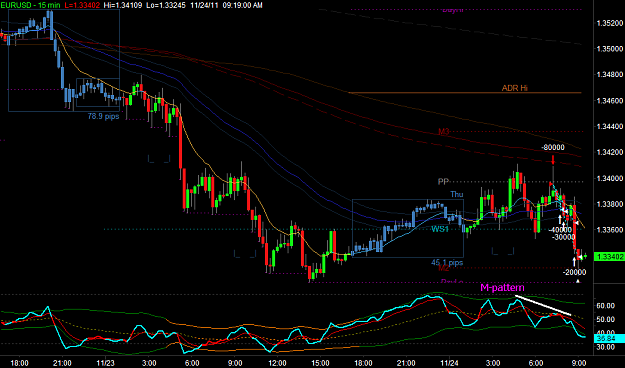Click the 11/24 date on time axis

(x=450, y=363)
